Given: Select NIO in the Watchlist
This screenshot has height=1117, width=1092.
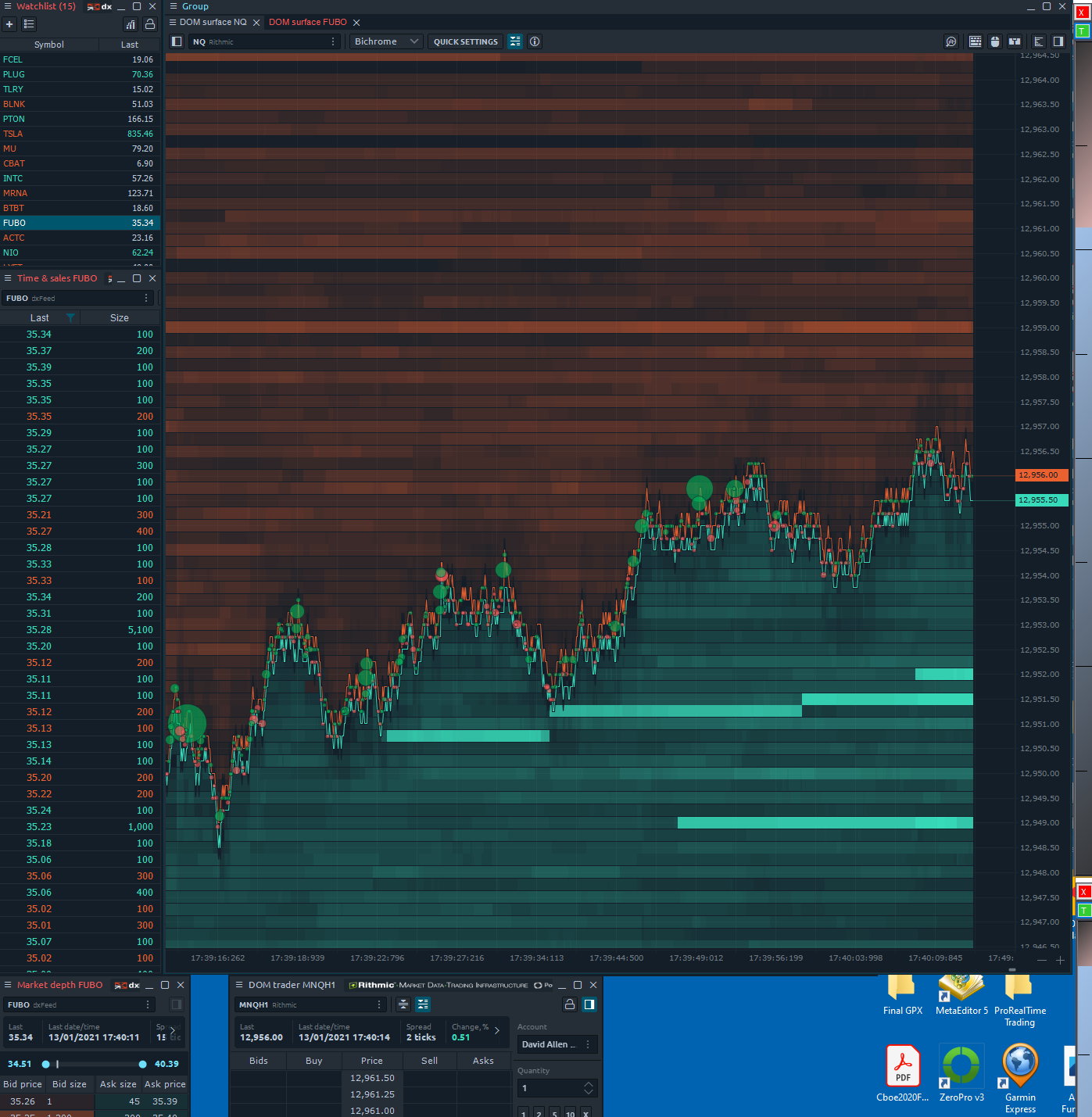Looking at the screenshot, I should [80, 252].
